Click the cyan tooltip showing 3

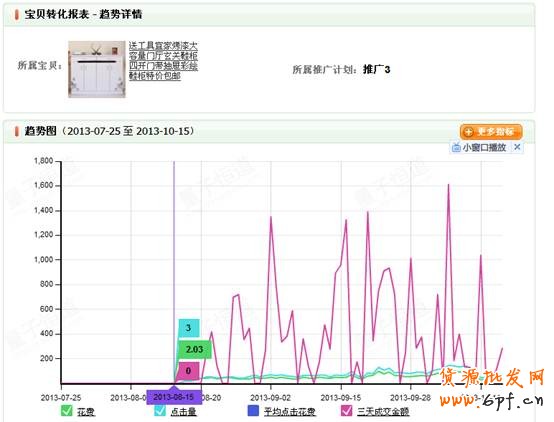tap(189, 328)
